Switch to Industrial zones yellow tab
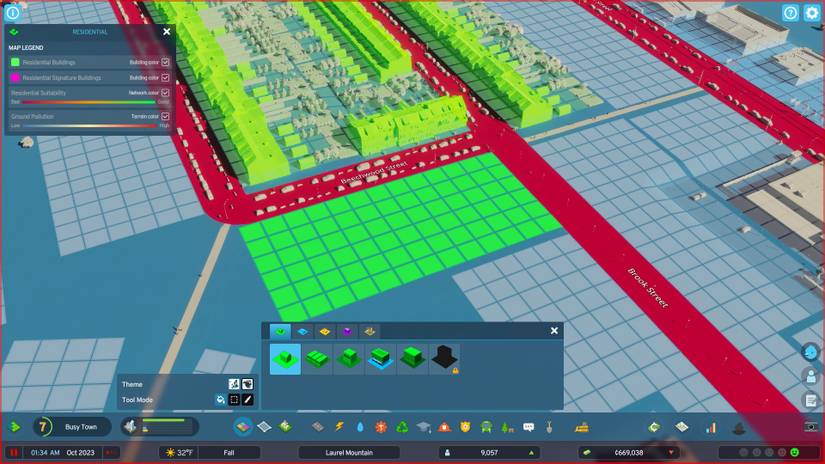 click(325, 331)
